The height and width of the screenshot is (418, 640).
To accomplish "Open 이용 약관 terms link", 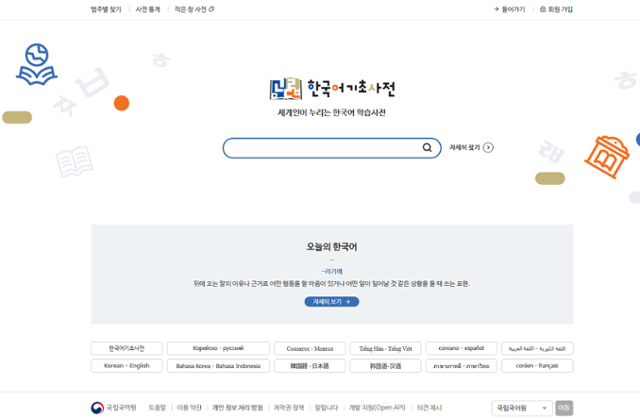I will pos(189,407).
